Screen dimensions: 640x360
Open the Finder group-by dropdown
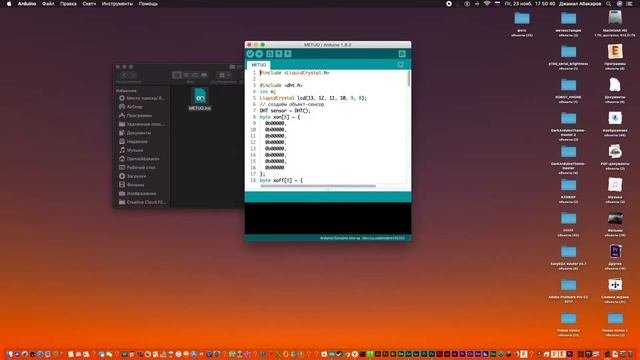pyautogui.click(x=224, y=75)
